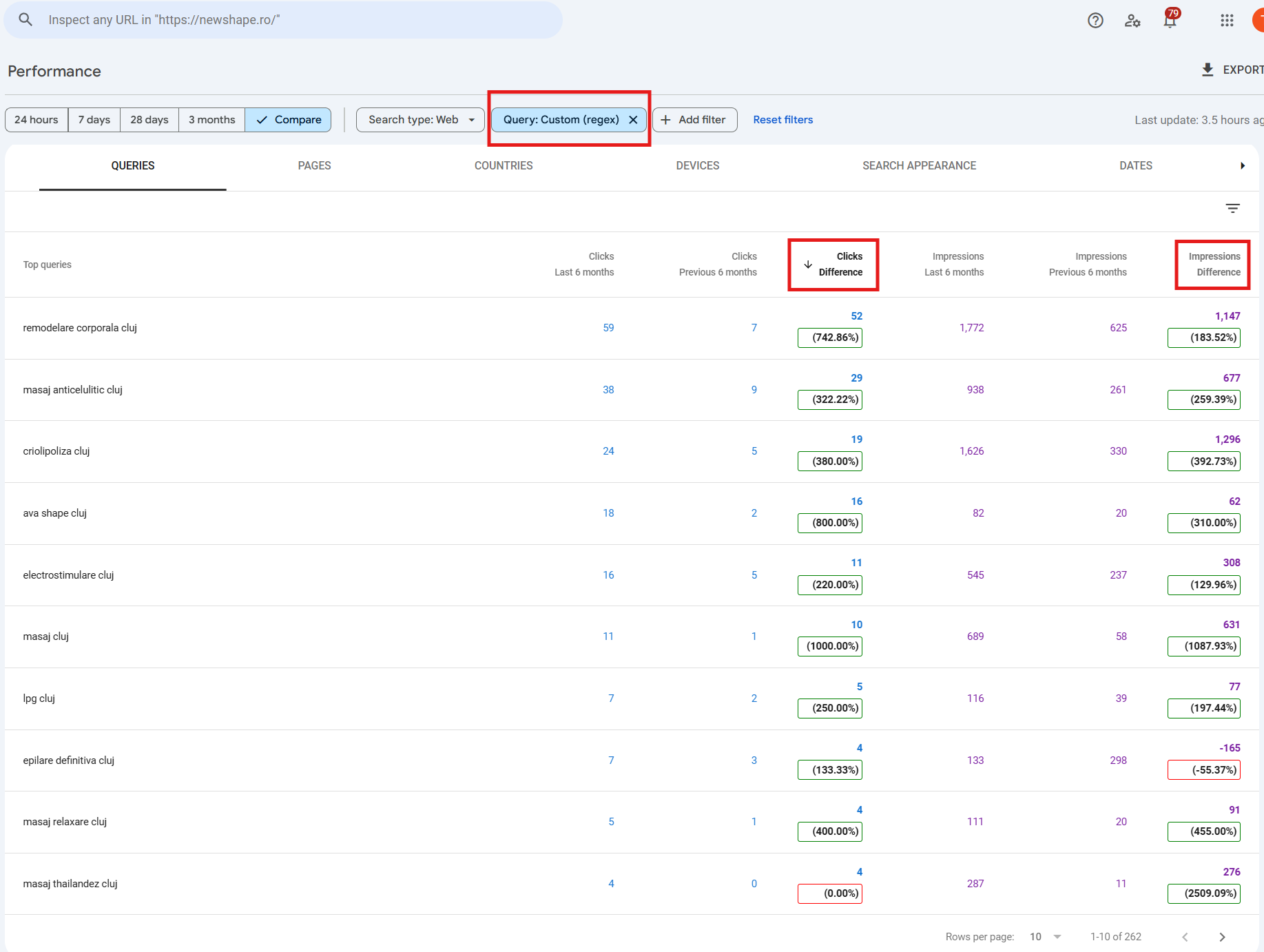
Task: Go to previous page of results
Action: point(1185,937)
